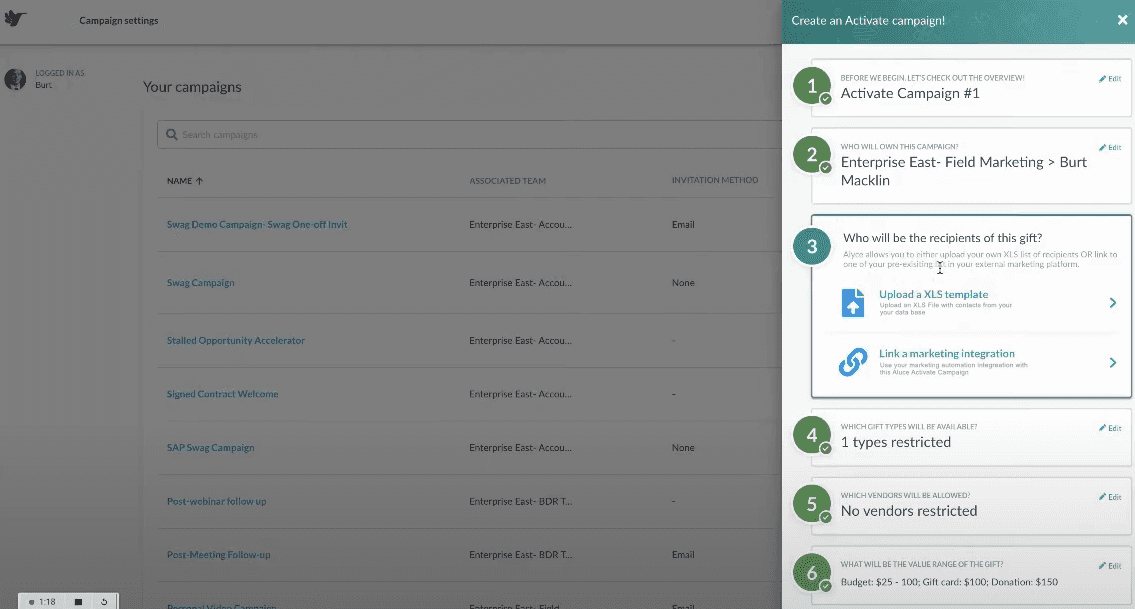Click the Alyce bird logo
The height and width of the screenshot is (609, 1135).
click(15, 18)
